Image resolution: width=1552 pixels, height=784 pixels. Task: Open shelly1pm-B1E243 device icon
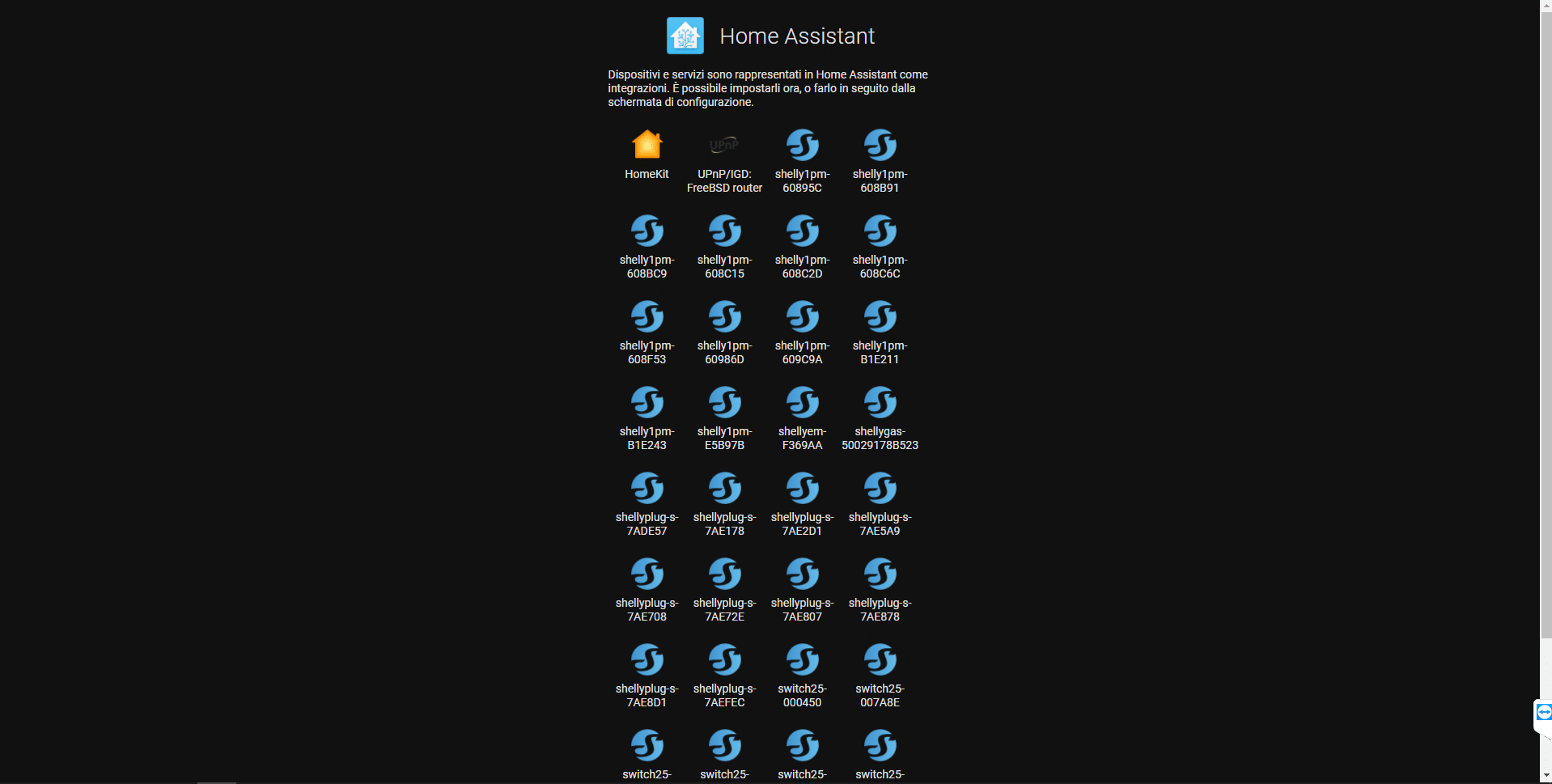pyautogui.click(x=647, y=402)
